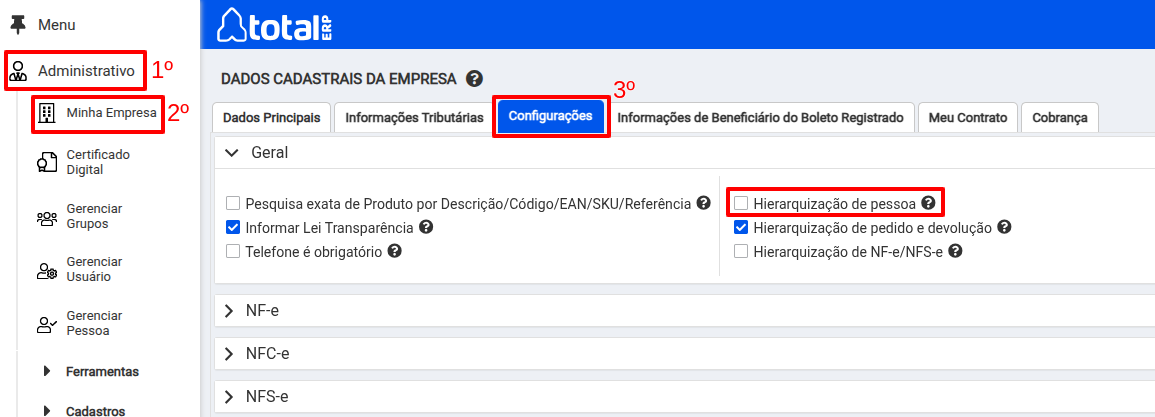Select the Configurações tab

550,116
